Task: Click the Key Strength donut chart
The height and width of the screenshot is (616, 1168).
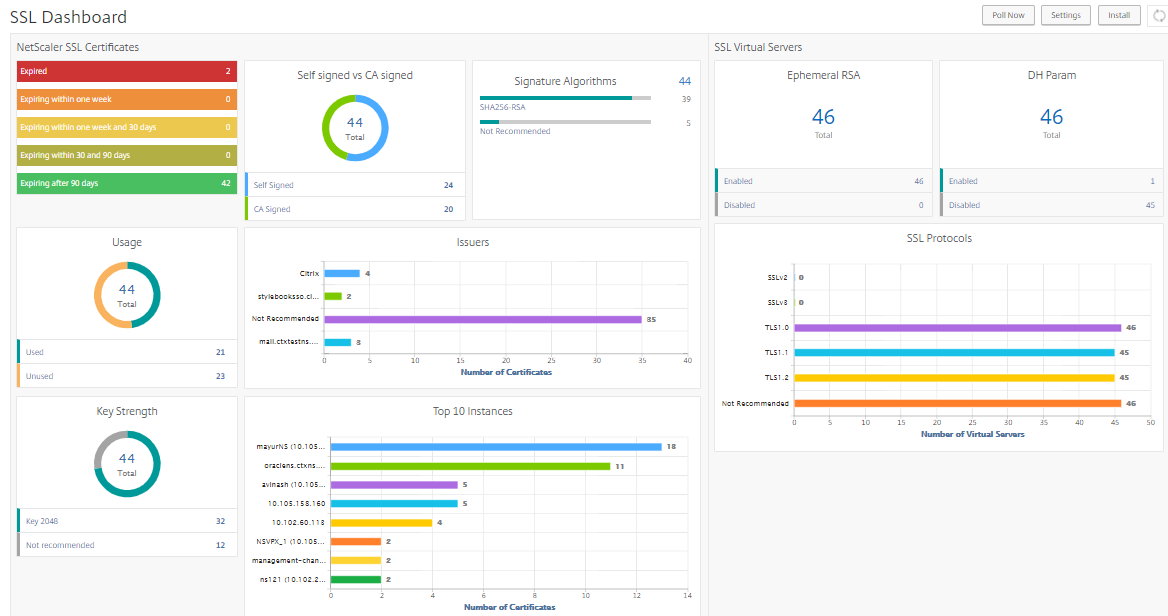Action: tap(127, 464)
